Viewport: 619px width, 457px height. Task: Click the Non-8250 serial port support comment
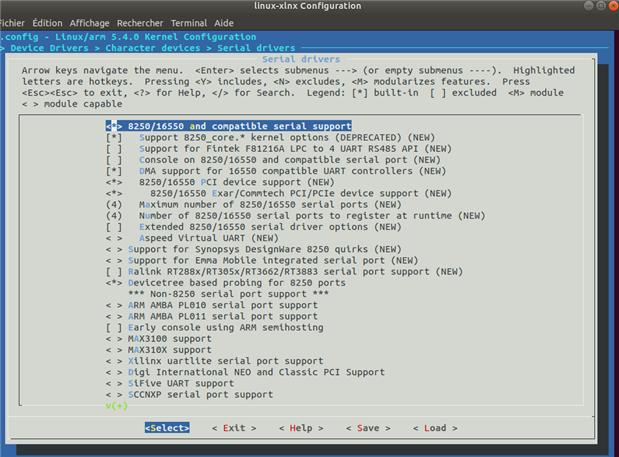click(x=228, y=294)
